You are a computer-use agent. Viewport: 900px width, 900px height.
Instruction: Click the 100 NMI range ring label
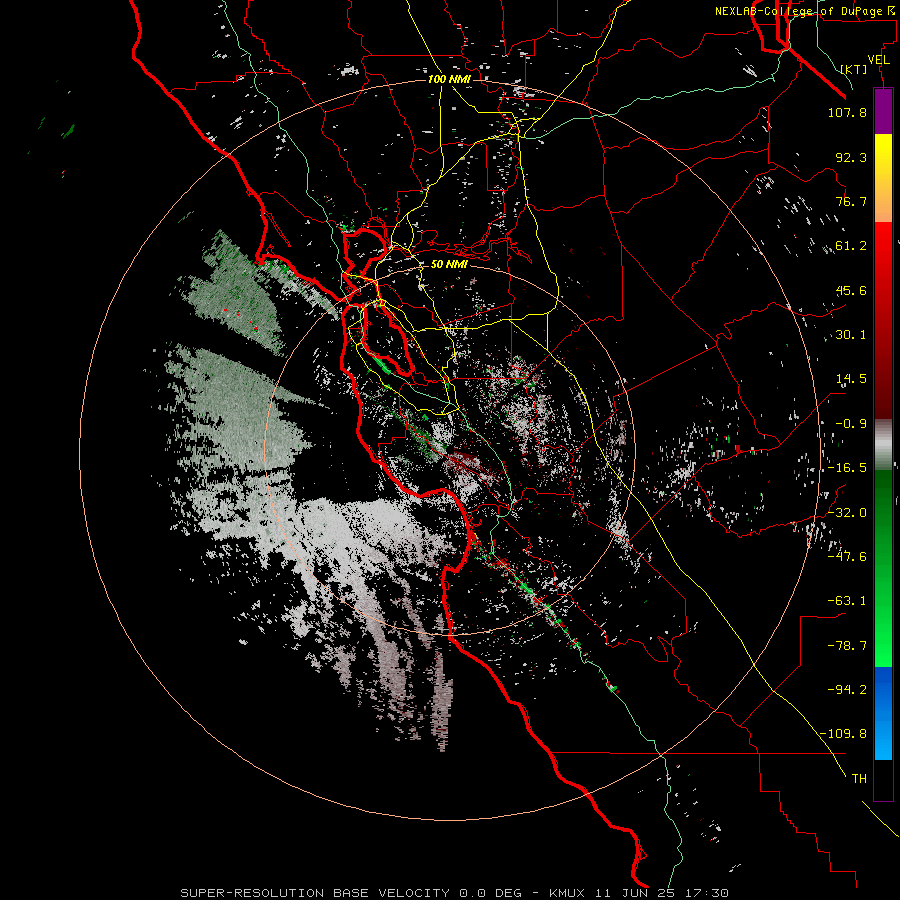tap(449, 79)
